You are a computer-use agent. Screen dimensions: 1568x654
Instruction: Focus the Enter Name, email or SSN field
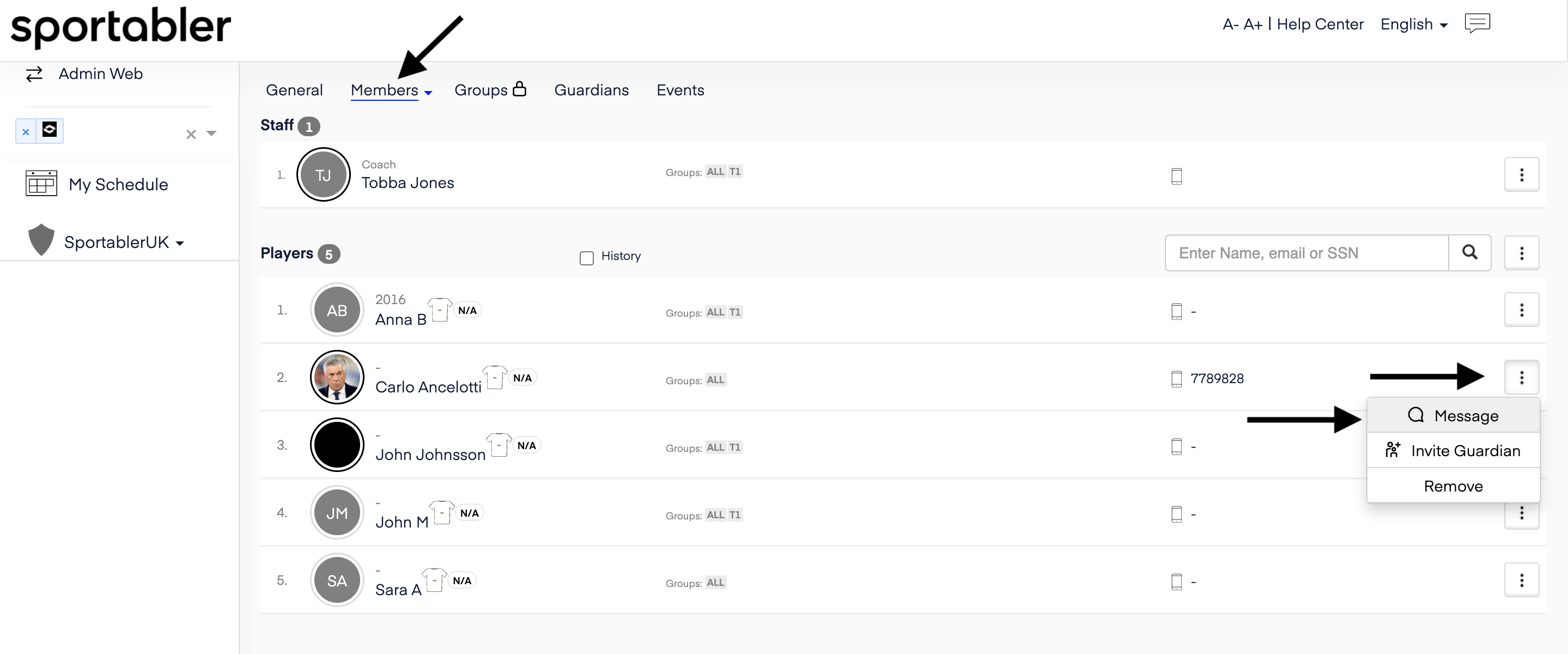[x=1305, y=253]
